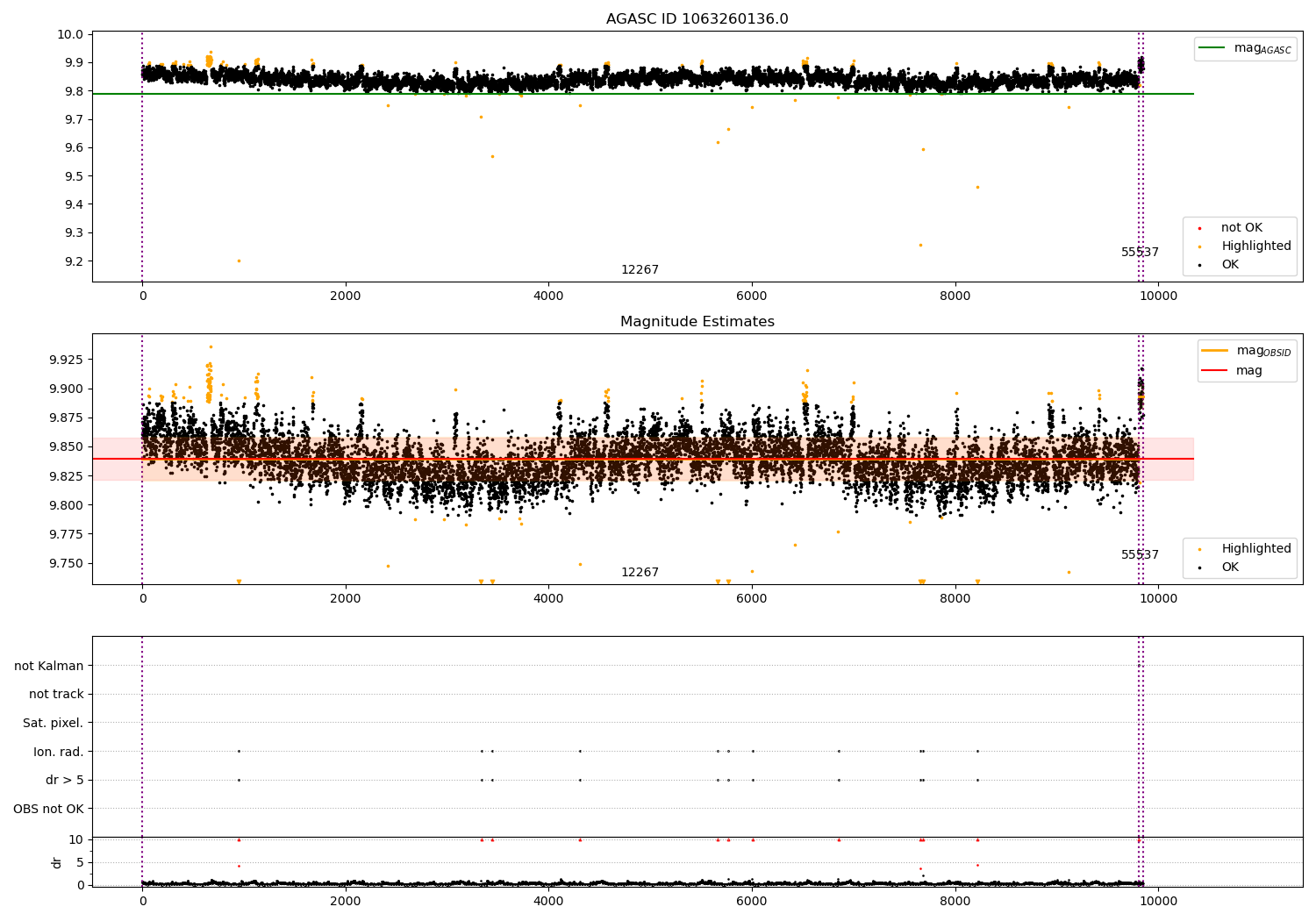Click the red mag line in the Magnitude Estimates plot
Screen dimensions: 1316x921
click(x=642, y=459)
